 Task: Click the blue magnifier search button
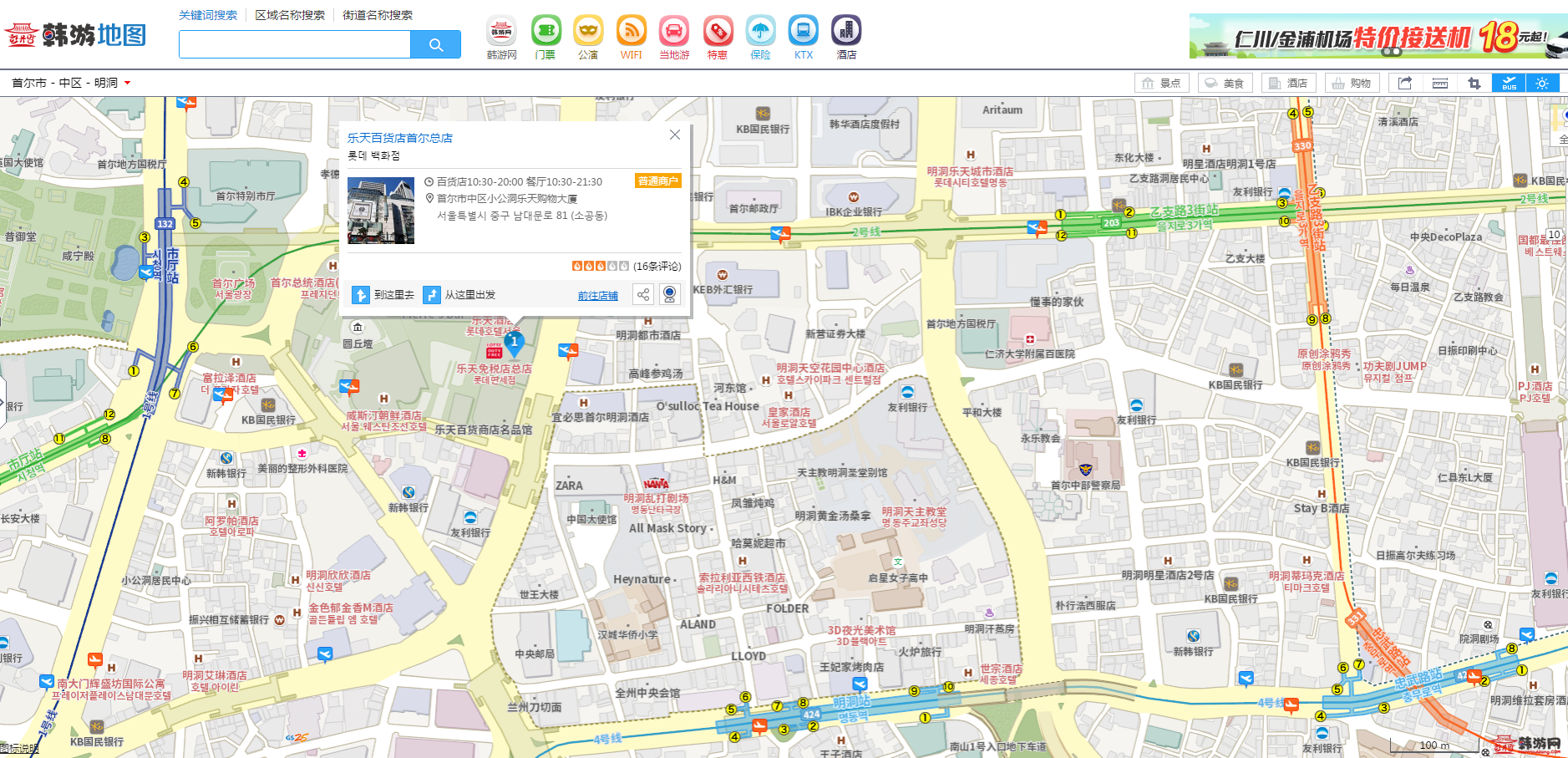[435, 44]
